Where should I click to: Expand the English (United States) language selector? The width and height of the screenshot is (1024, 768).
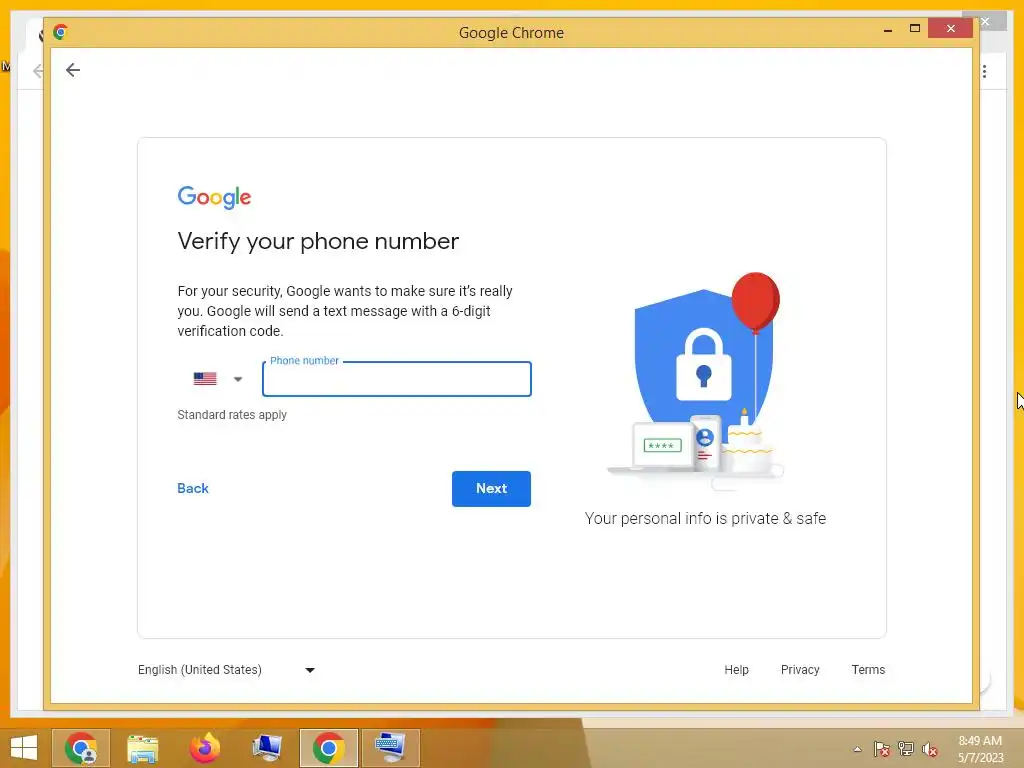(227, 670)
